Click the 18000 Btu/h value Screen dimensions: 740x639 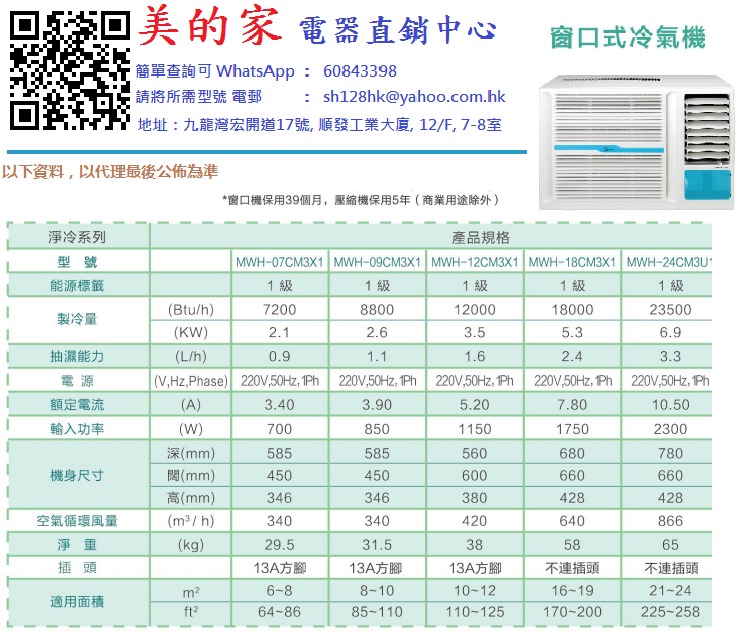[572, 310]
